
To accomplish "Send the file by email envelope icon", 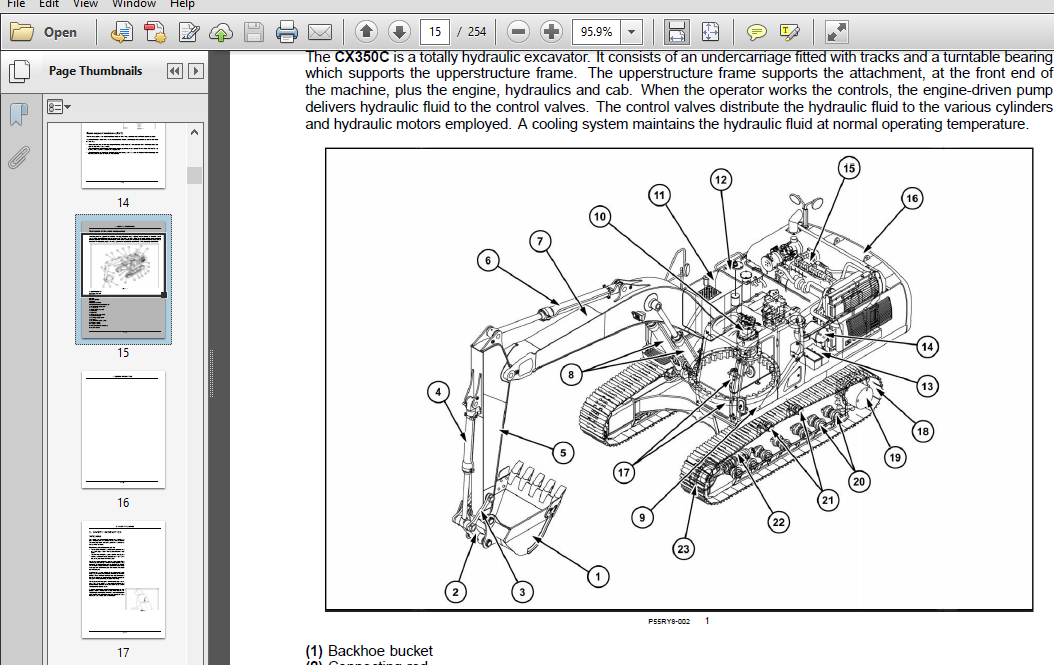I will point(320,32).
